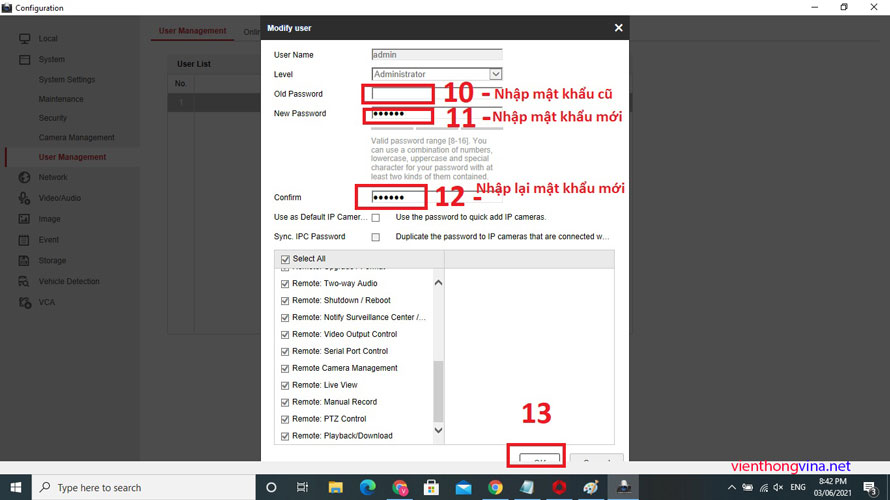
Task: Open the Local settings monitor icon
Action: click(x=24, y=39)
